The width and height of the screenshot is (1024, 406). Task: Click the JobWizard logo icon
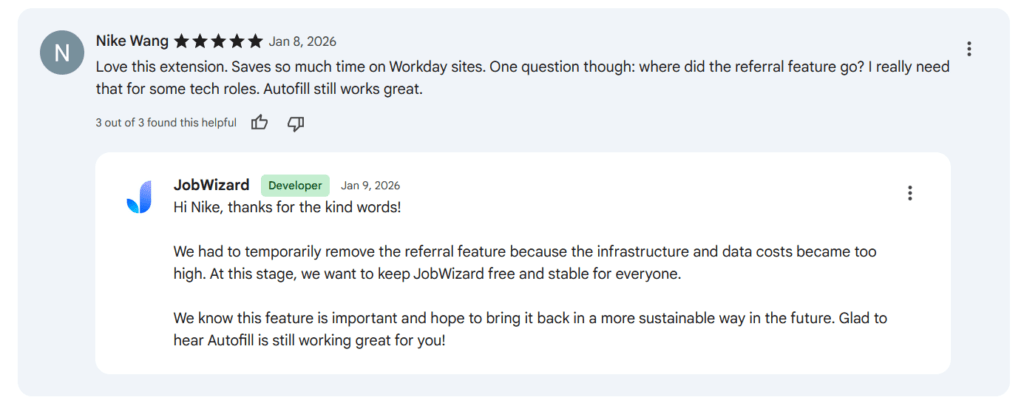pos(139,197)
